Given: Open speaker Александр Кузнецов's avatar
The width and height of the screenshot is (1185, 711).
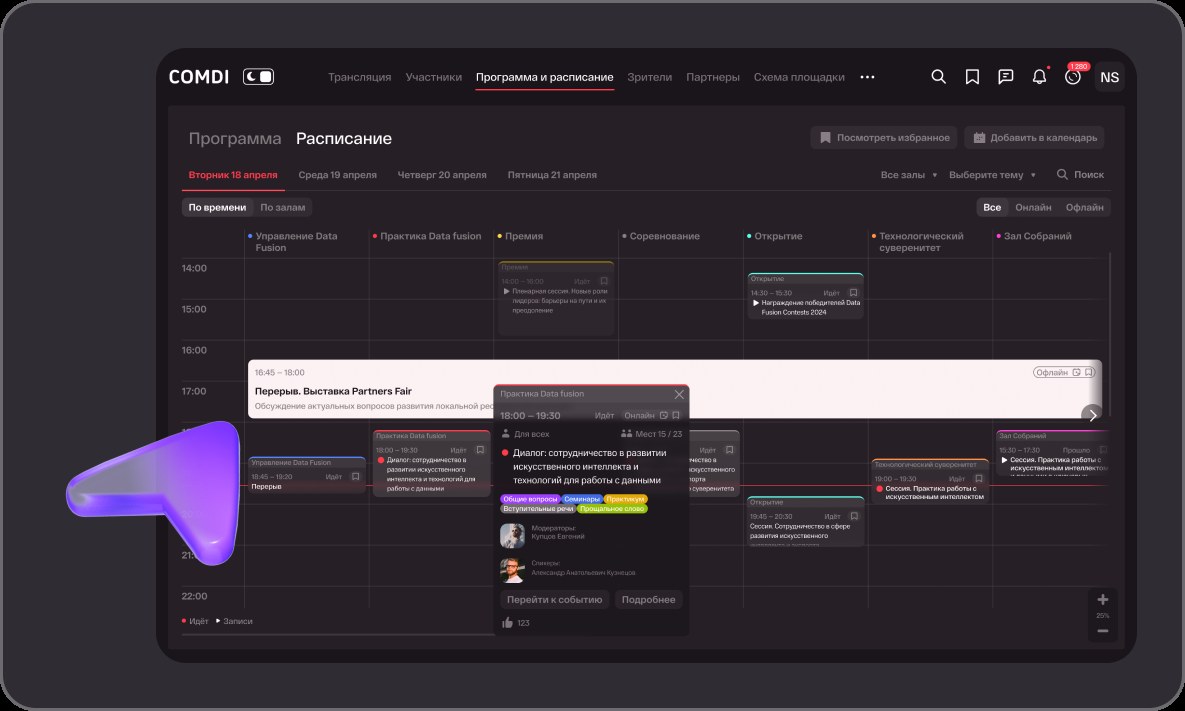Looking at the screenshot, I should click(x=512, y=570).
